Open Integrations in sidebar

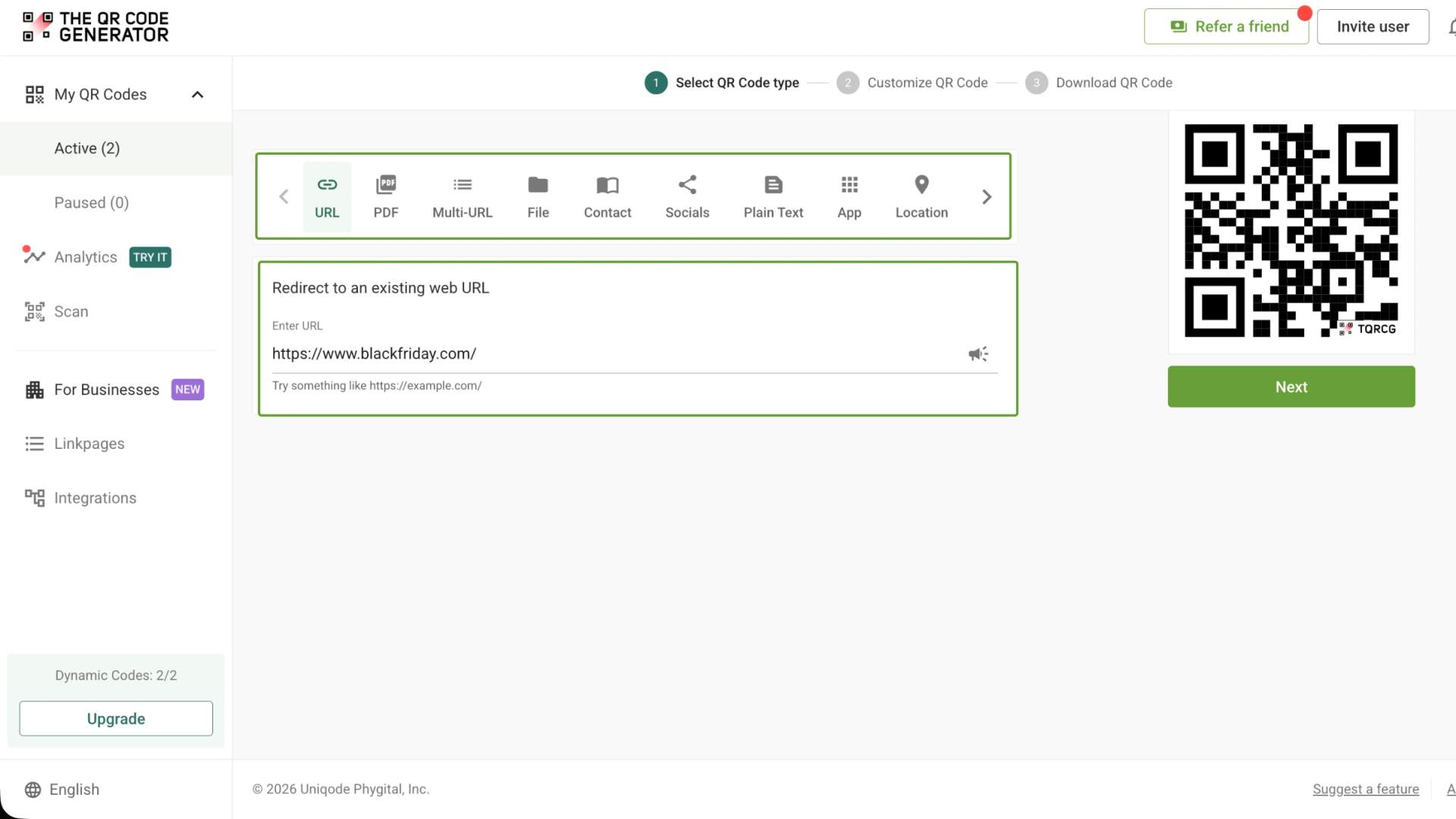96,498
